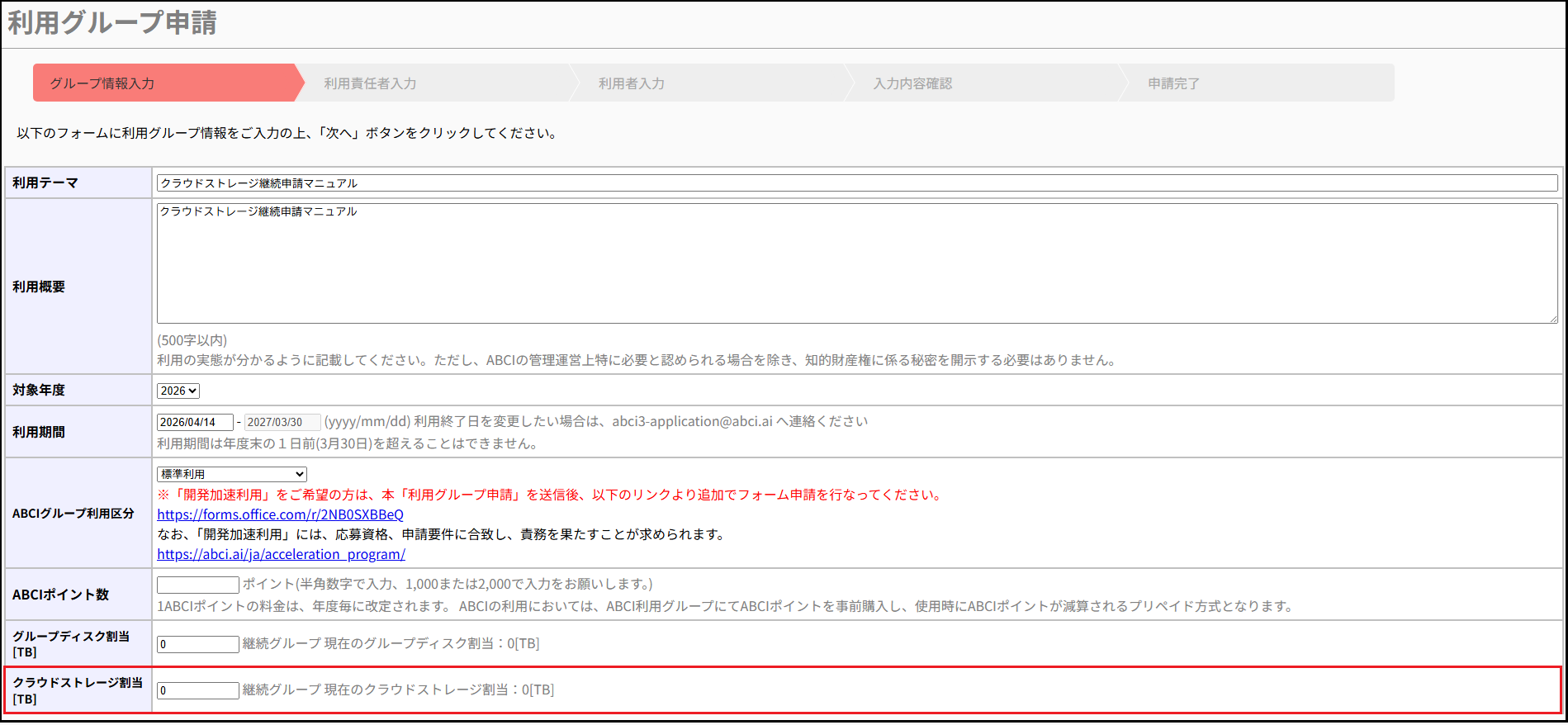This screenshot has height=725, width=1568.
Task: Select the 利用責任者入力 step
Action: tap(370, 83)
